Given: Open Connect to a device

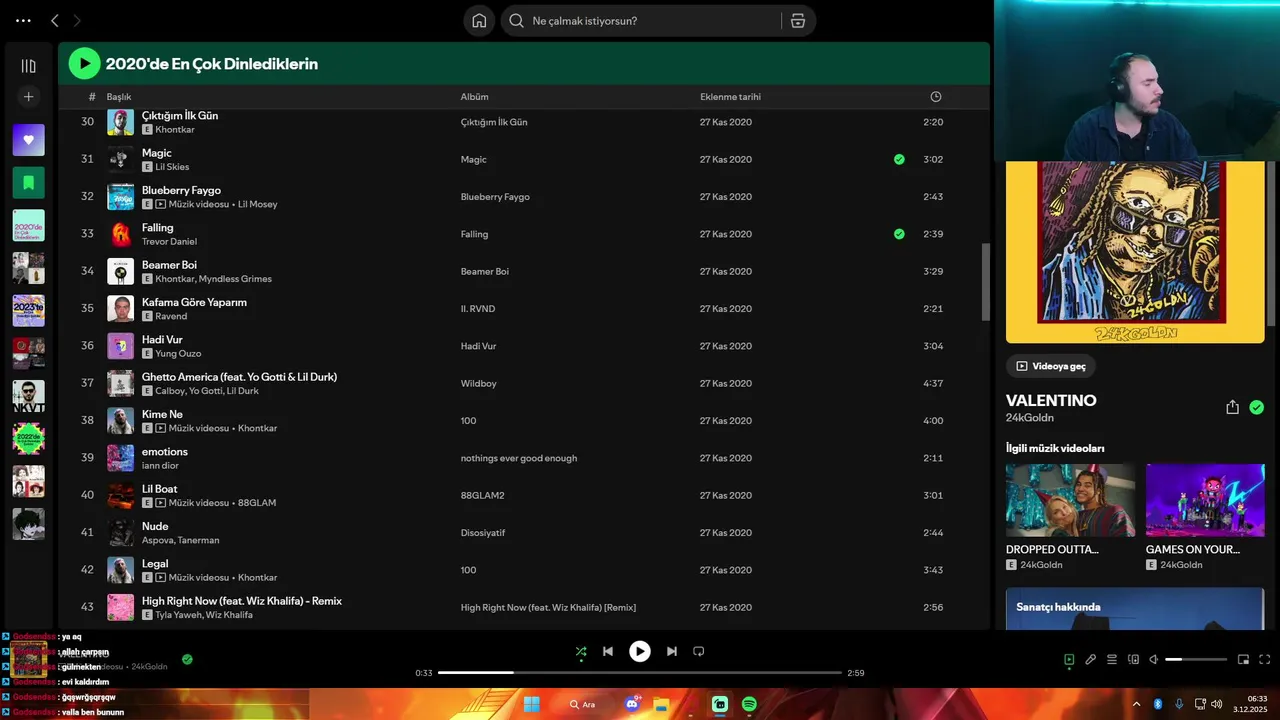Looking at the screenshot, I should 1133,660.
